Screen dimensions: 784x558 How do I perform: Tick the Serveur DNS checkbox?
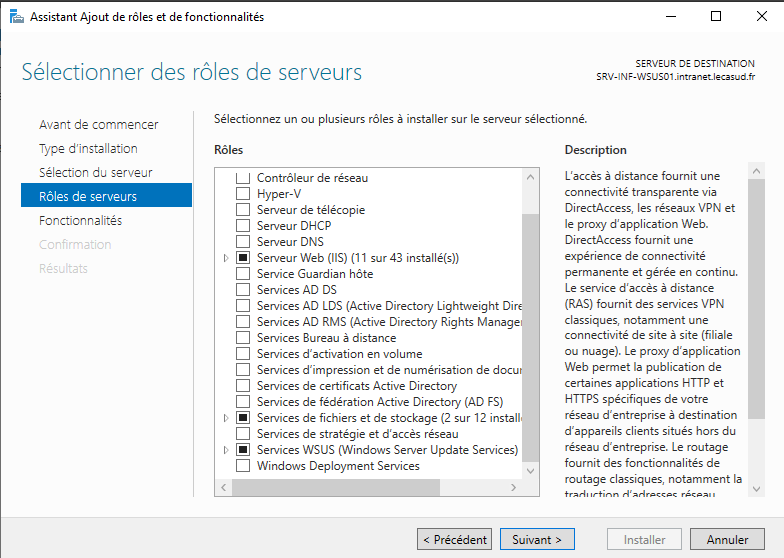click(x=242, y=242)
